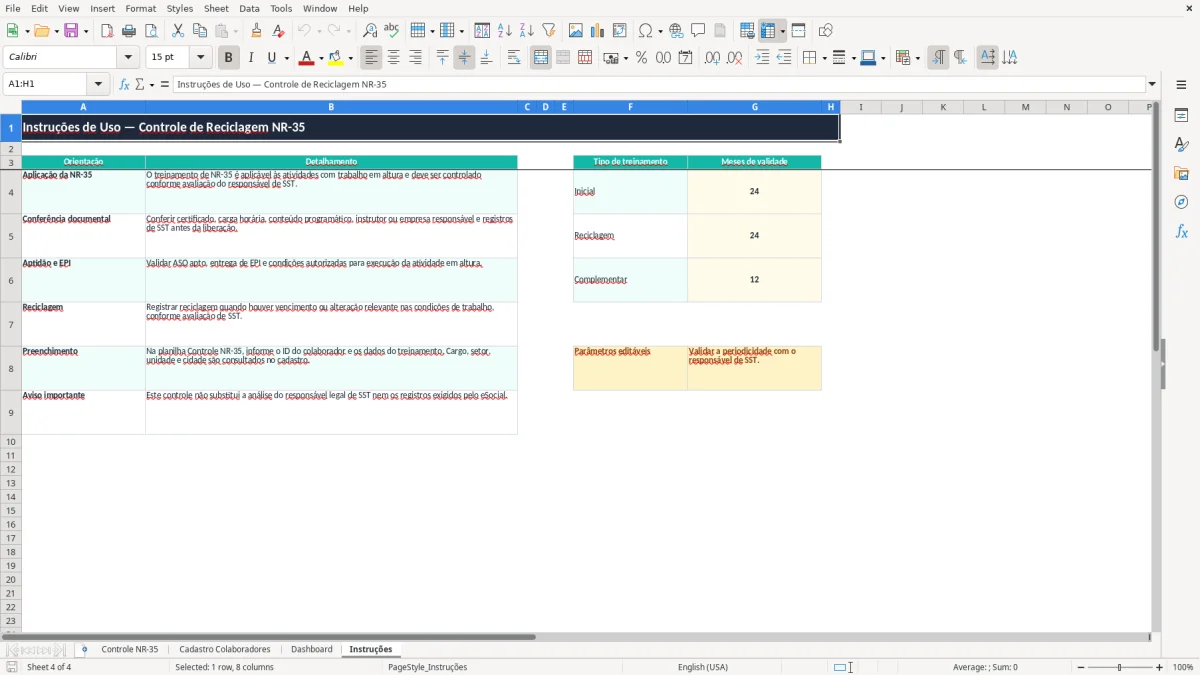Sort descending with the Z-A icon
Image resolution: width=1200 pixels, height=675 pixels.
[x=527, y=31]
